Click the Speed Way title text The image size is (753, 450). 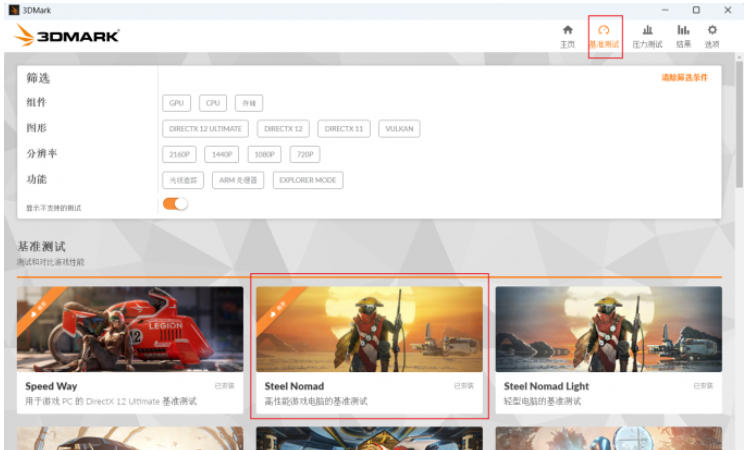coord(51,386)
